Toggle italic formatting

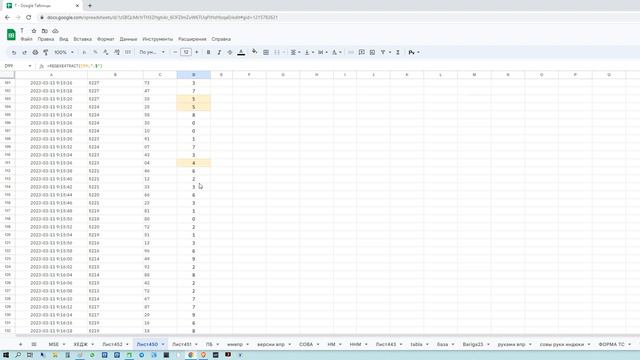(x=219, y=53)
